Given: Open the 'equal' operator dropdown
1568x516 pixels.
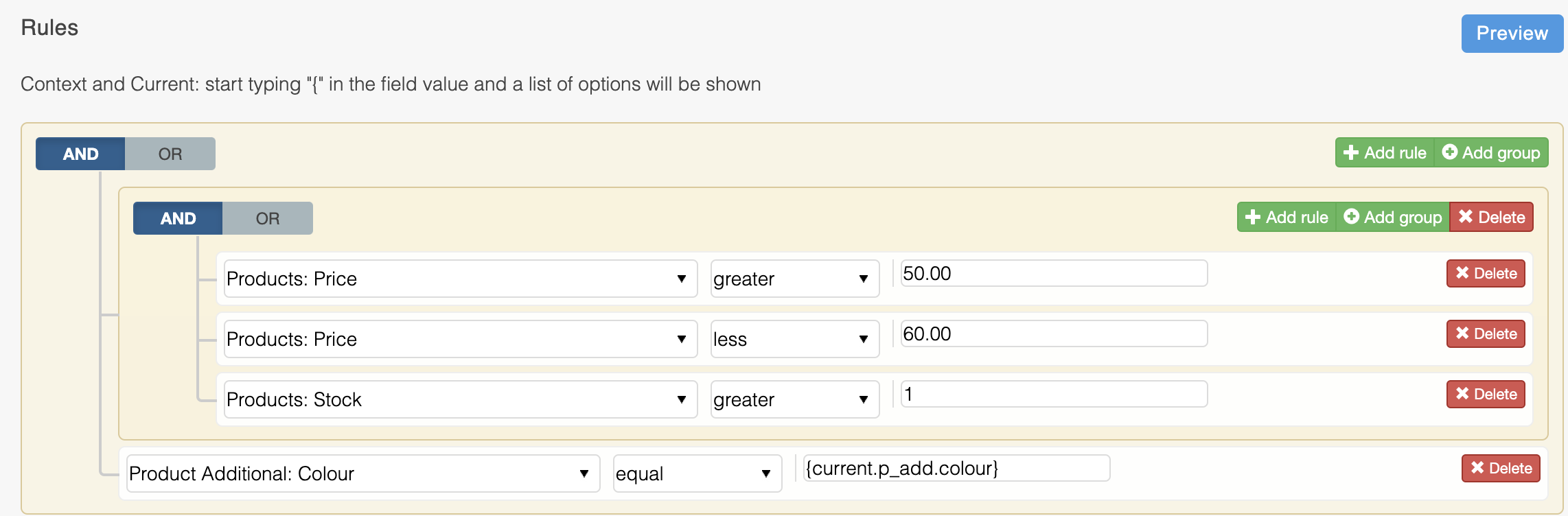Looking at the screenshot, I should click(697, 473).
